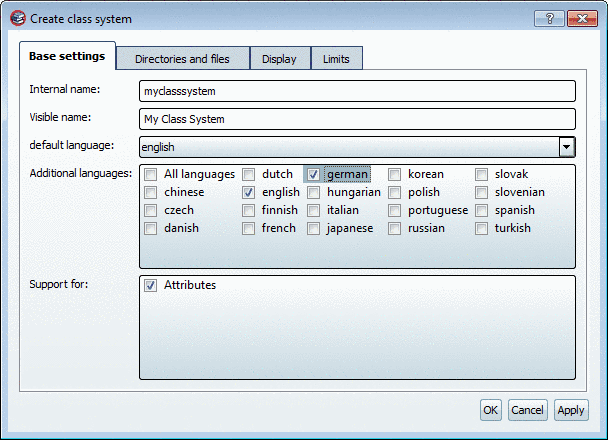Open the default language dropdown arrow
The width and height of the screenshot is (608, 440).
(x=566, y=147)
